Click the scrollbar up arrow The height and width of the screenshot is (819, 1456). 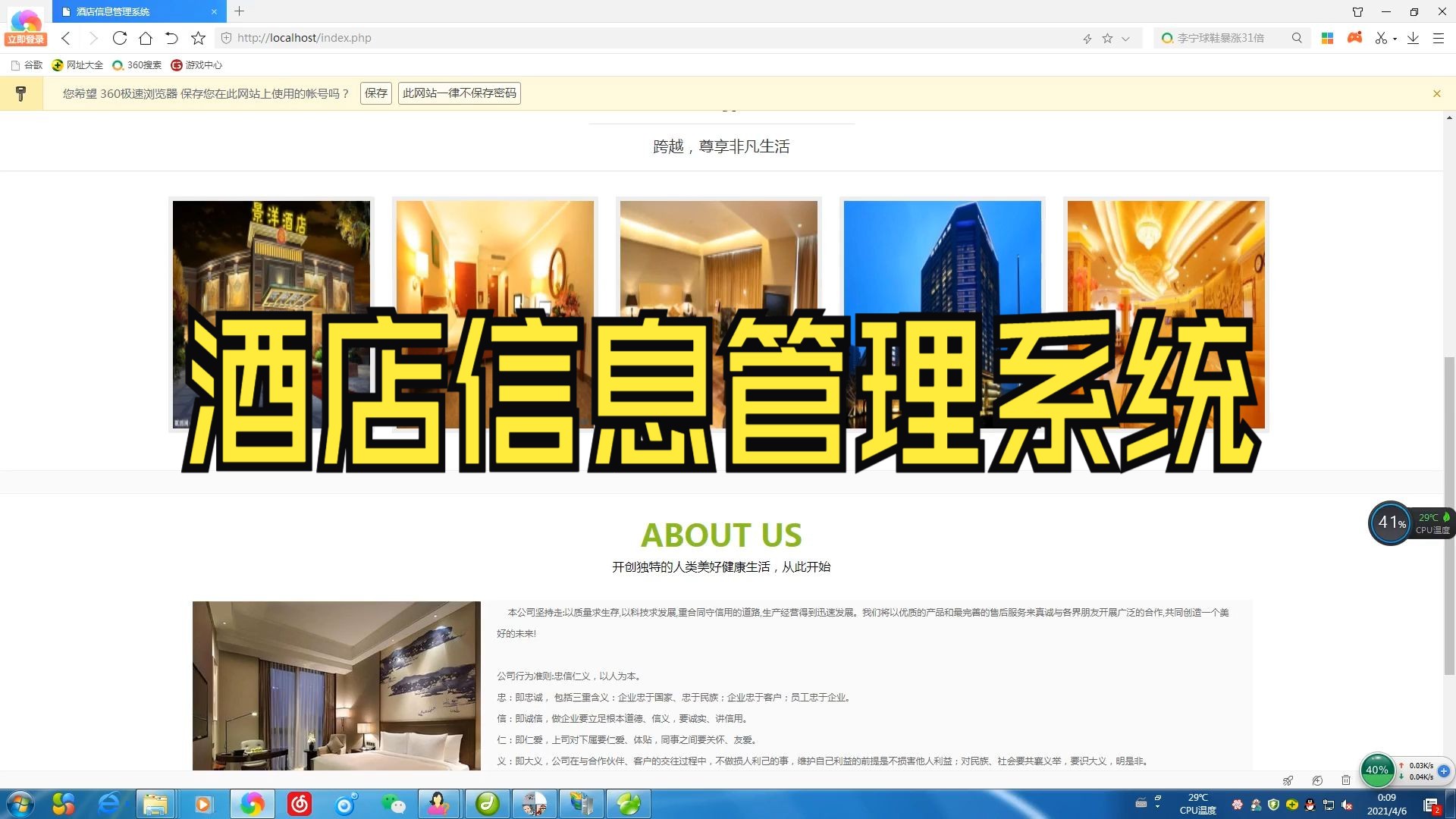point(1449,118)
